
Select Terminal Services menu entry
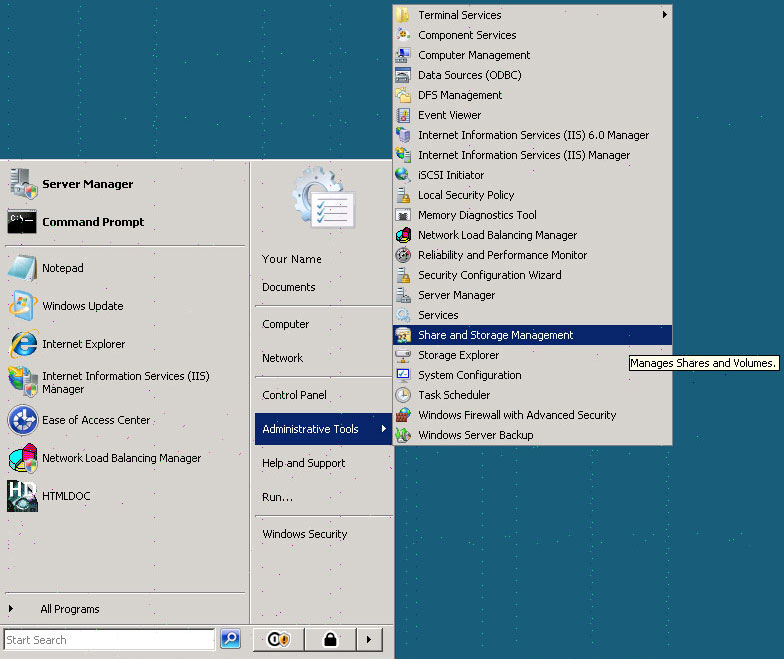[x=532, y=15]
